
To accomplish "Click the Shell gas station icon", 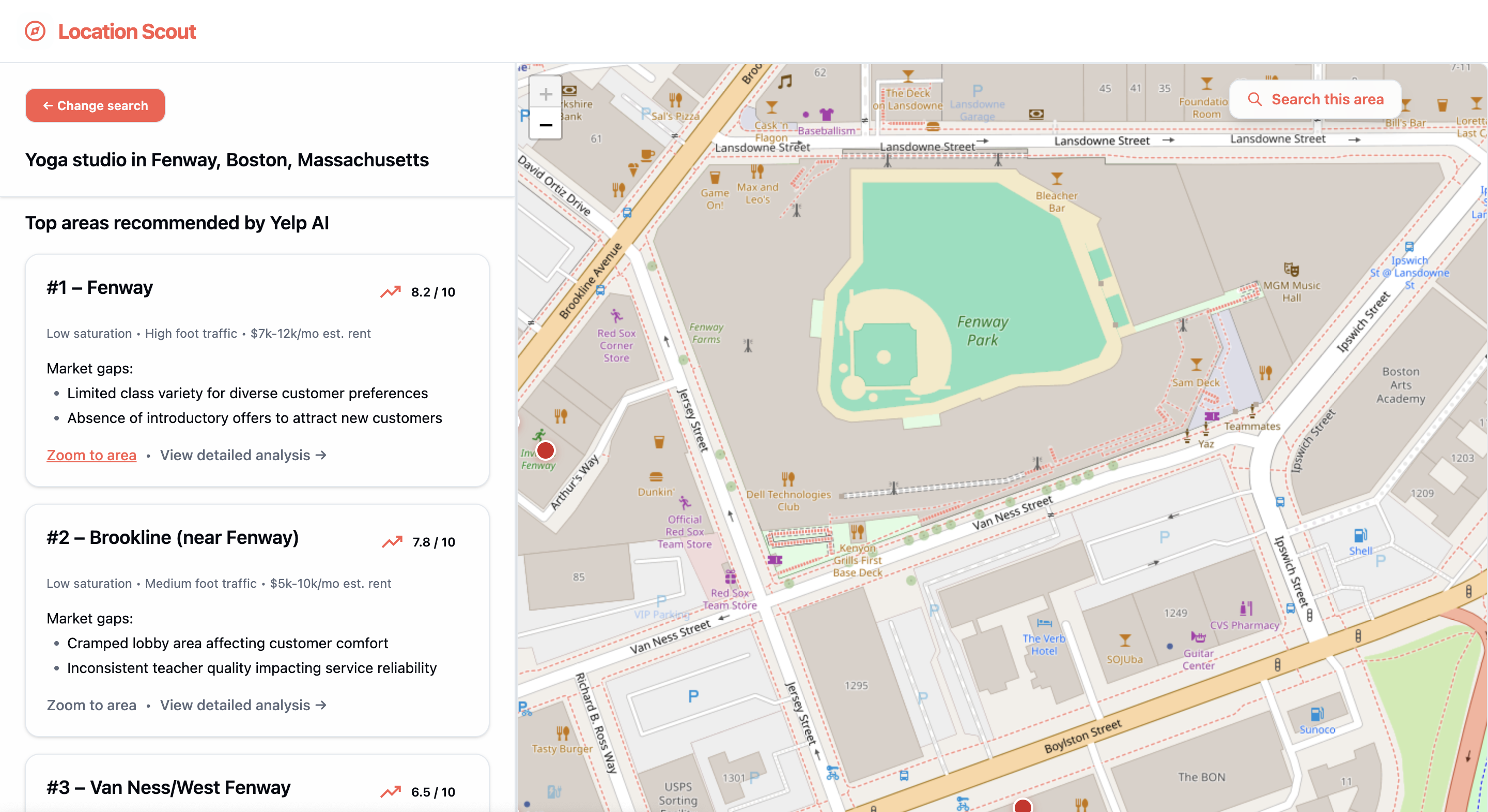I will click(1360, 535).
